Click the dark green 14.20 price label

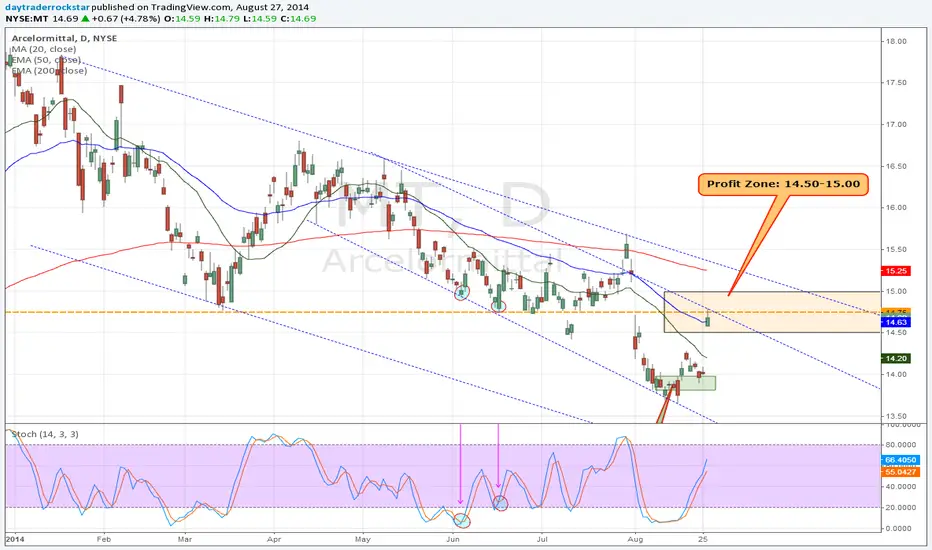896,358
